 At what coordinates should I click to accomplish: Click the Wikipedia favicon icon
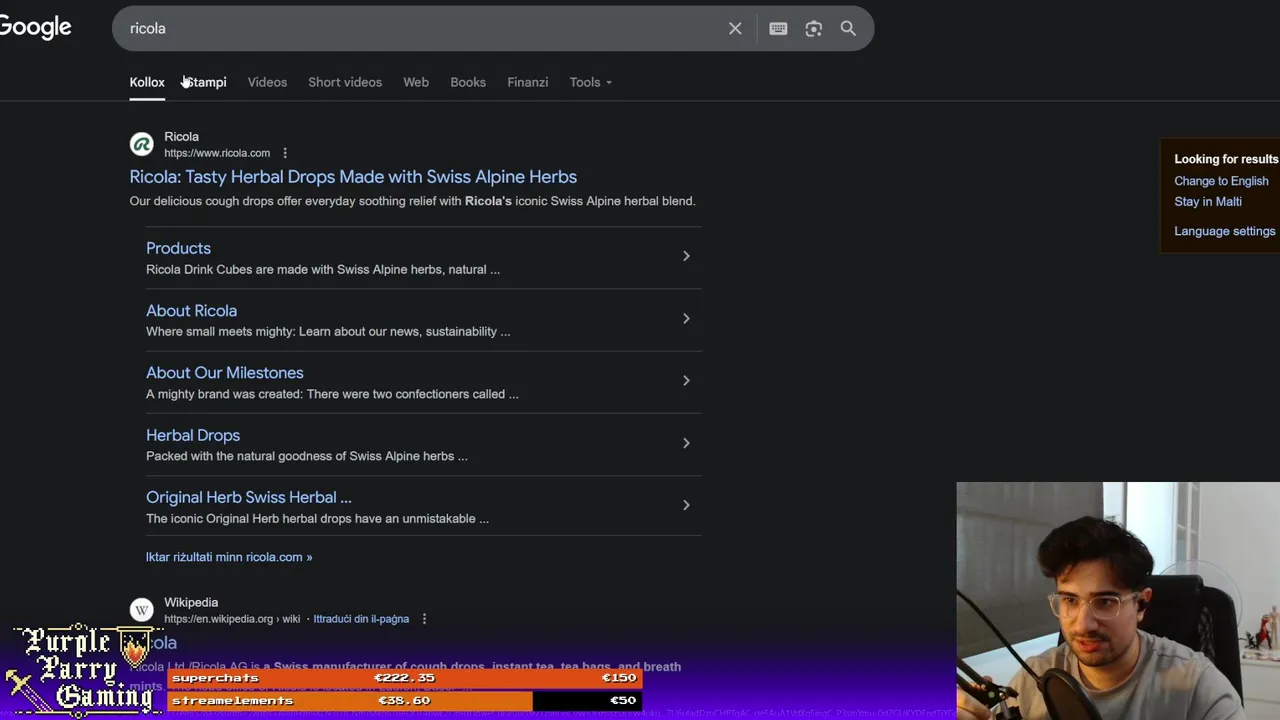142,610
